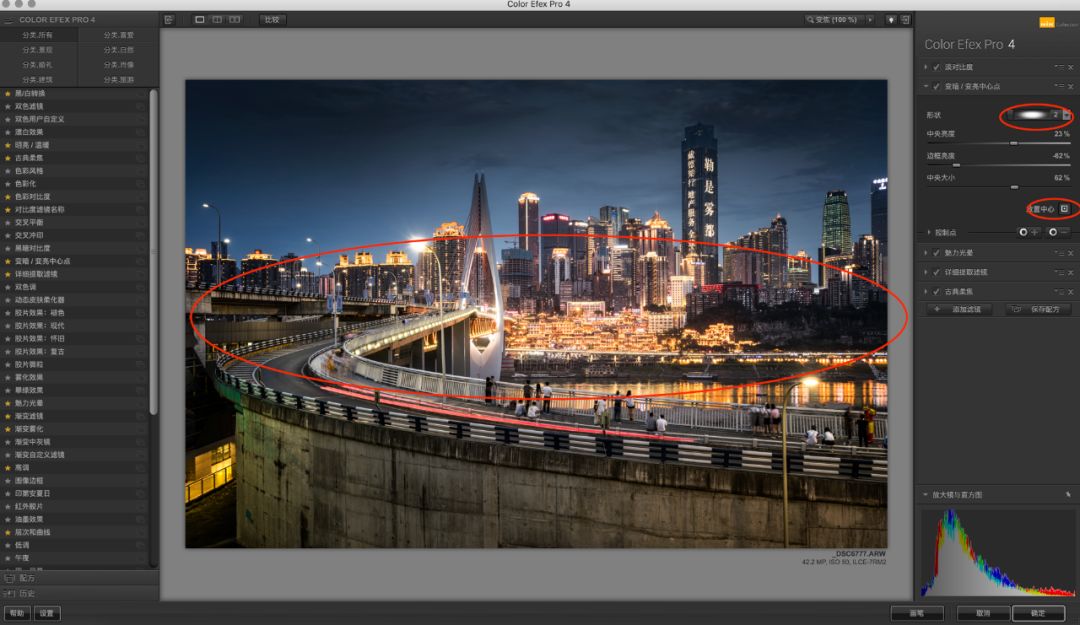Open options menu of the 变暗 / 变亮中心点 stack filter
Screen dimensions: 1080x625
(1059, 87)
